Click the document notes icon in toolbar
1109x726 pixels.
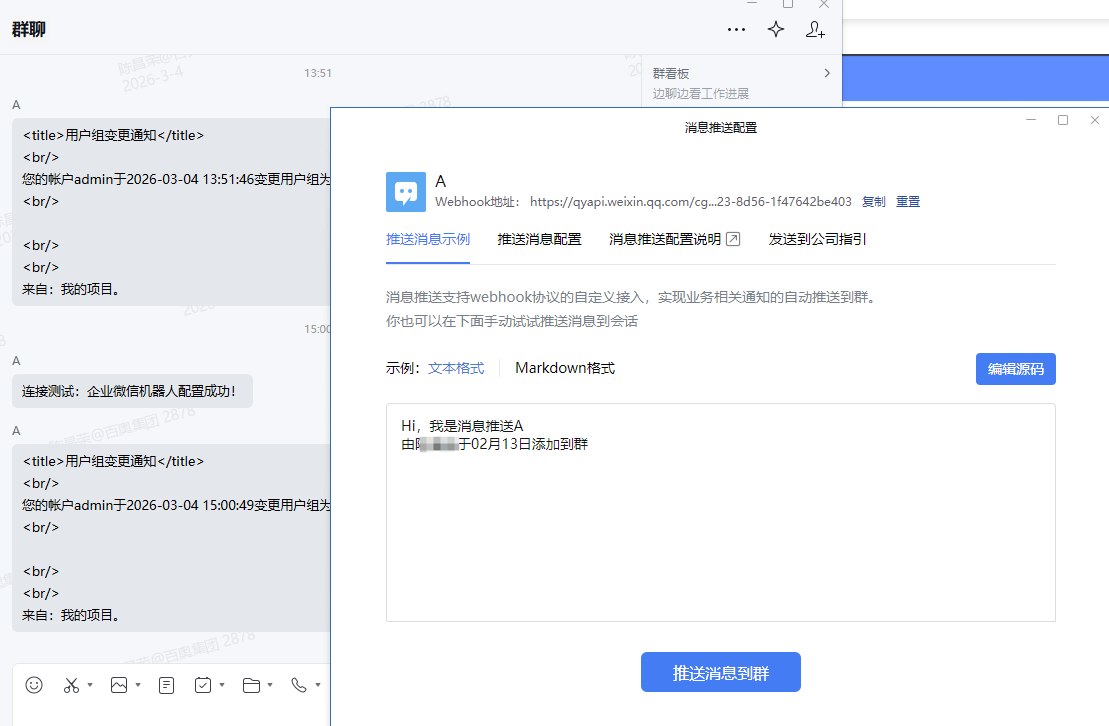[x=167, y=685]
